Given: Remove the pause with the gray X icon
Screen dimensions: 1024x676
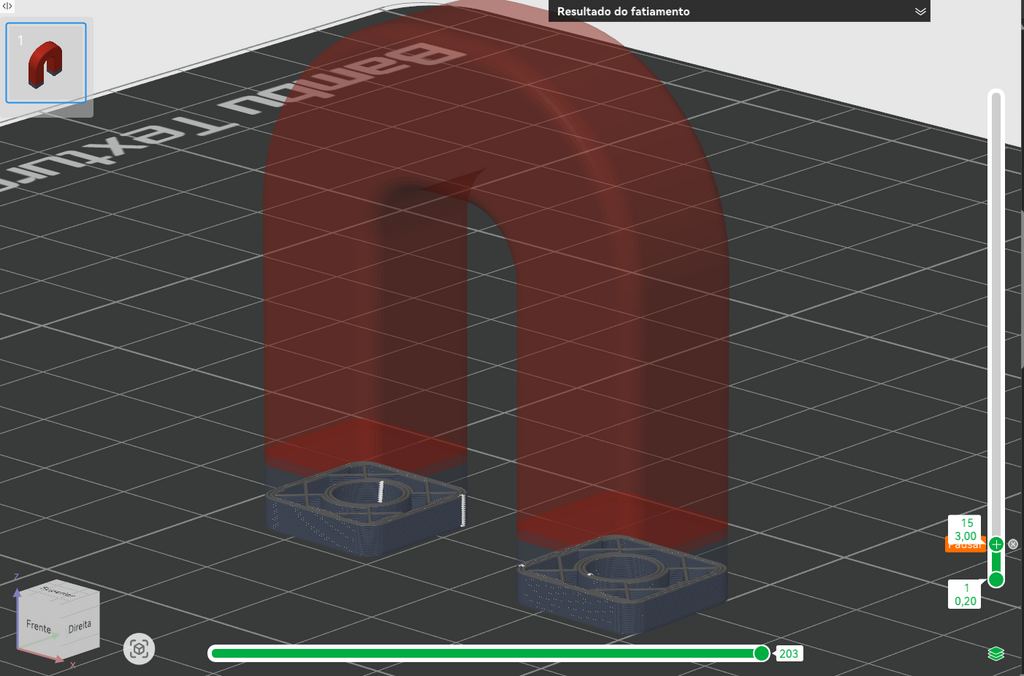Looking at the screenshot, I should [x=1013, y=544].
